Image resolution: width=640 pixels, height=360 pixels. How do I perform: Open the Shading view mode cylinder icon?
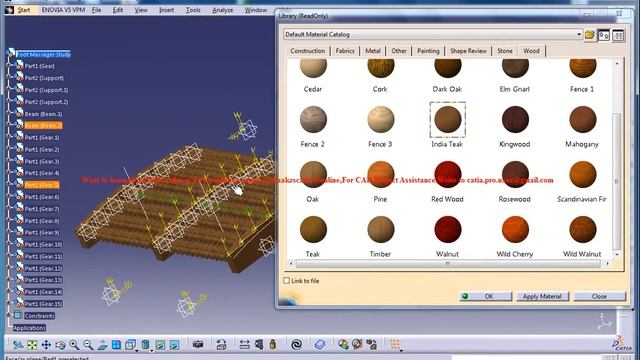(145, 345)
